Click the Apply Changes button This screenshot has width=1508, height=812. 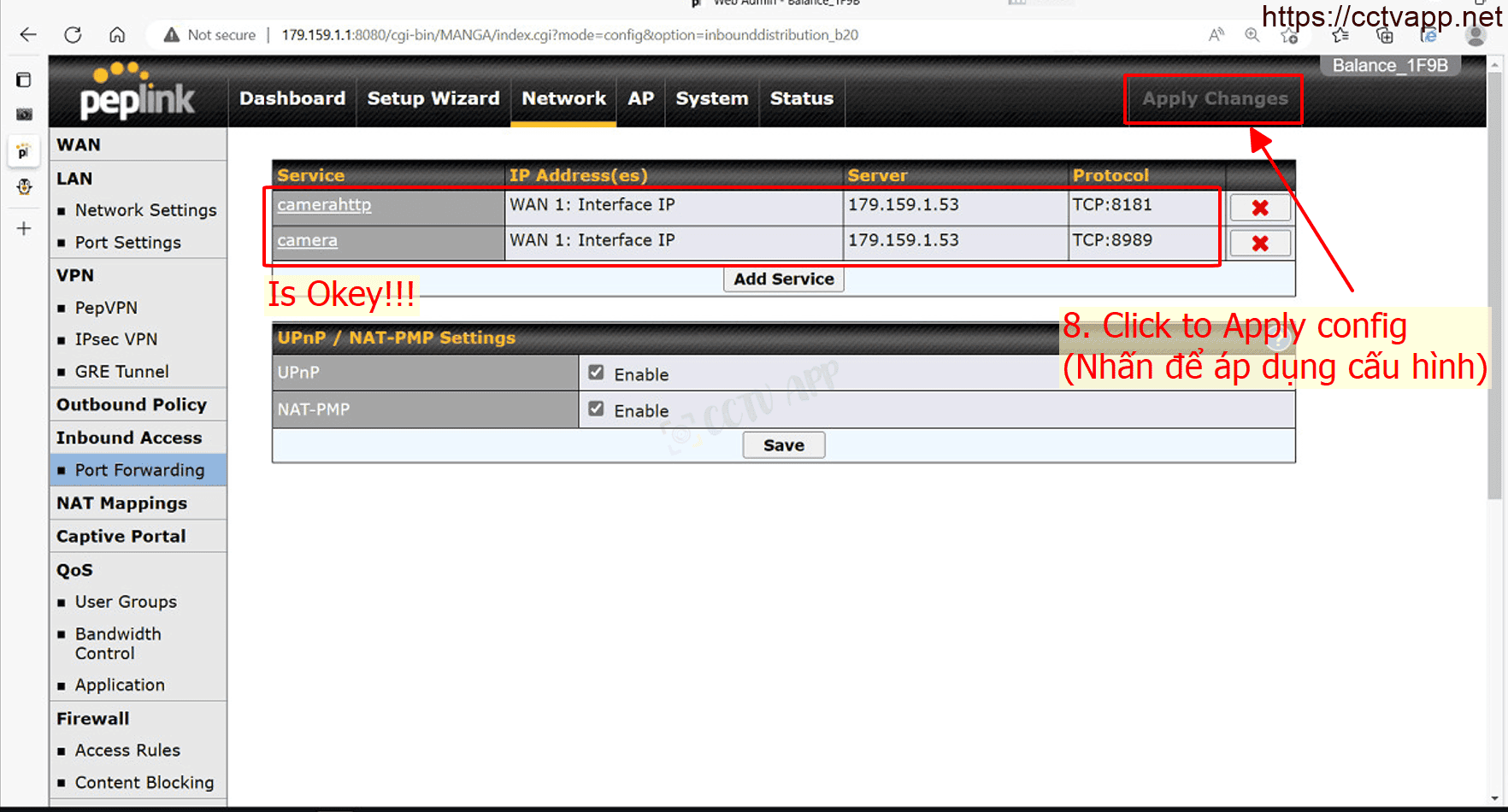pyautogui.click(x=1214, y=99)
